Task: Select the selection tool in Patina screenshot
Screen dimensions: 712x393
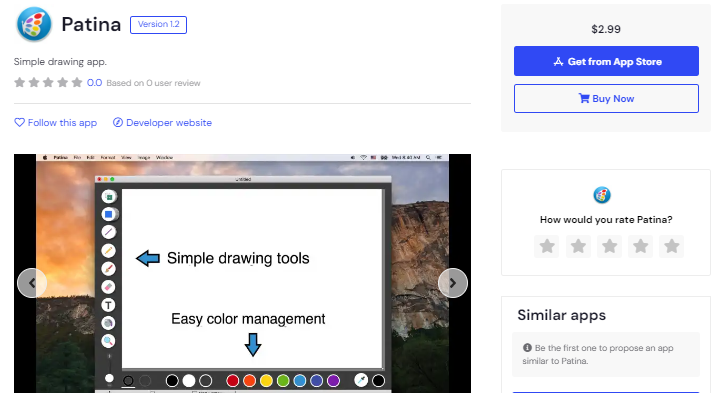Action: click(109, 197)
